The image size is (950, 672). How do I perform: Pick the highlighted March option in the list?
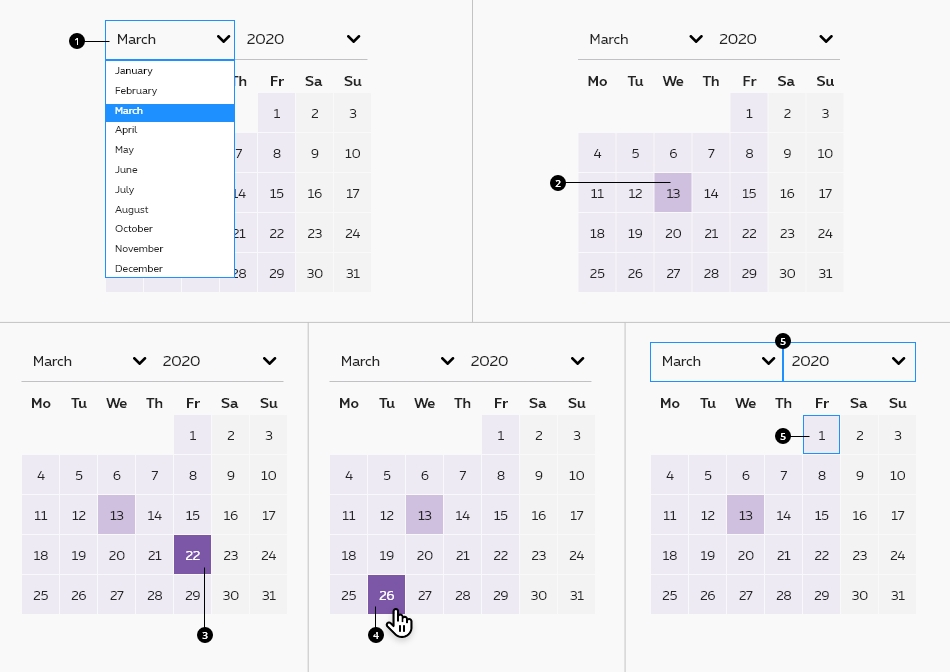coord(129,111)
